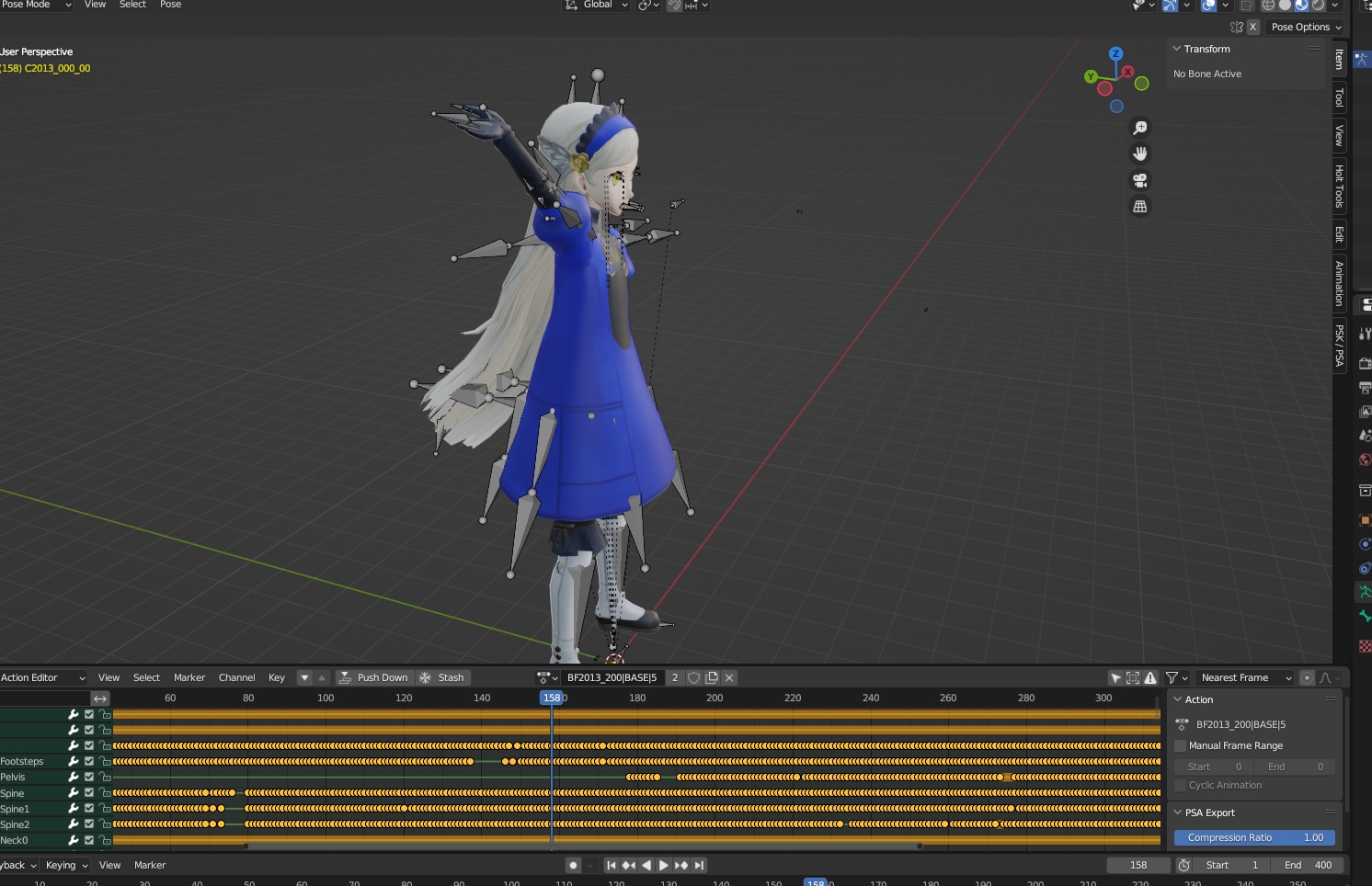Open the Key menu in Action Editor
The image size is (1372, 886).
click(x=277, y=677)
